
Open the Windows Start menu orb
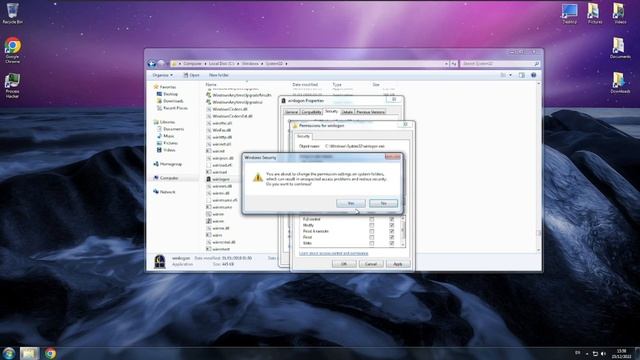click(9, 353)
